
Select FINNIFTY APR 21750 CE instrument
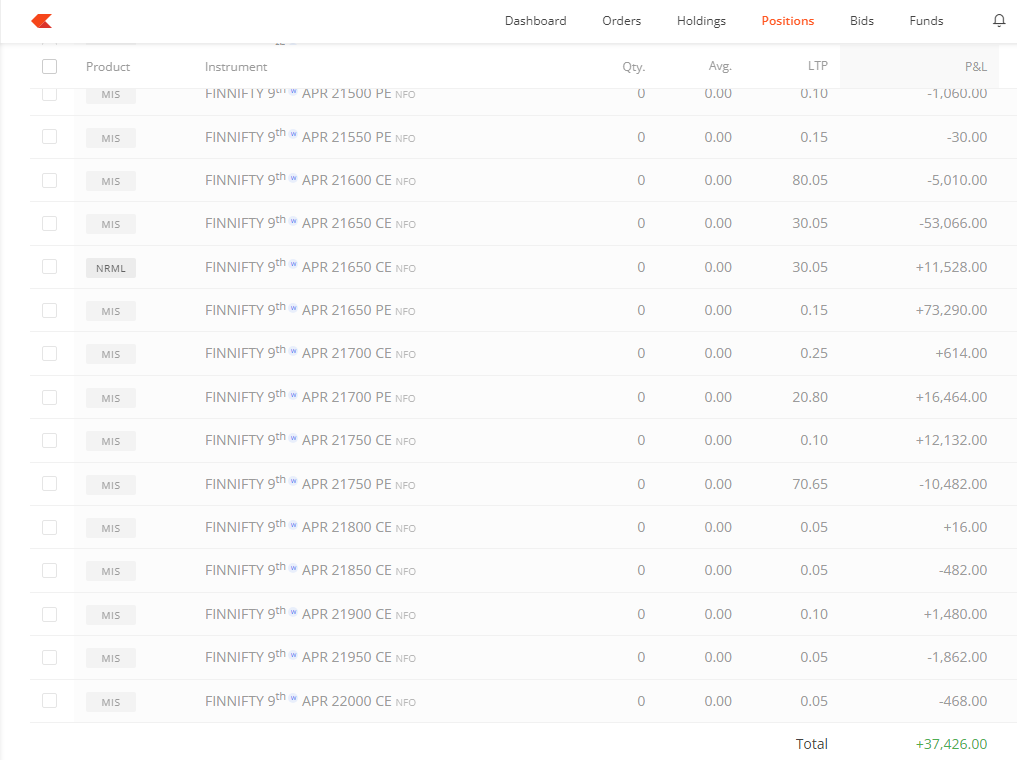point(310,440)
